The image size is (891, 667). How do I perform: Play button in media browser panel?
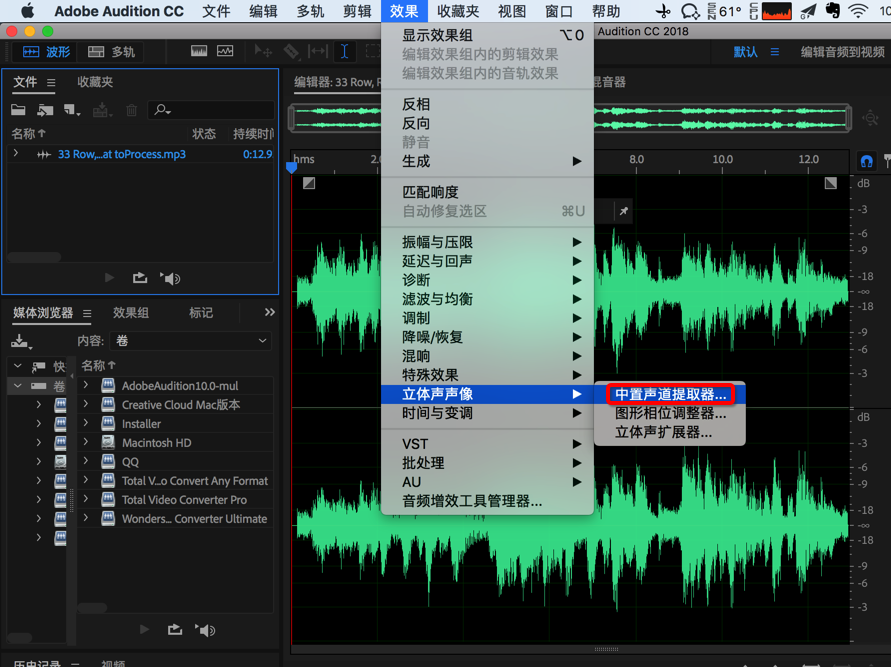144,630
